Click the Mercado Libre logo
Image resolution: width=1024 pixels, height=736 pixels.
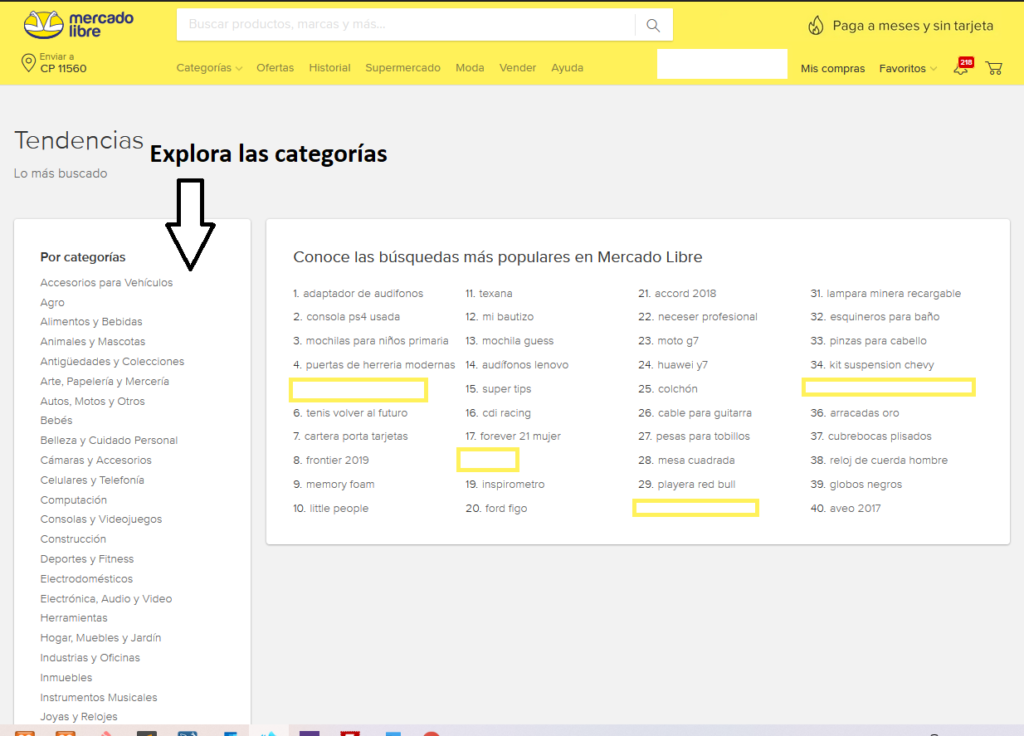78,24
